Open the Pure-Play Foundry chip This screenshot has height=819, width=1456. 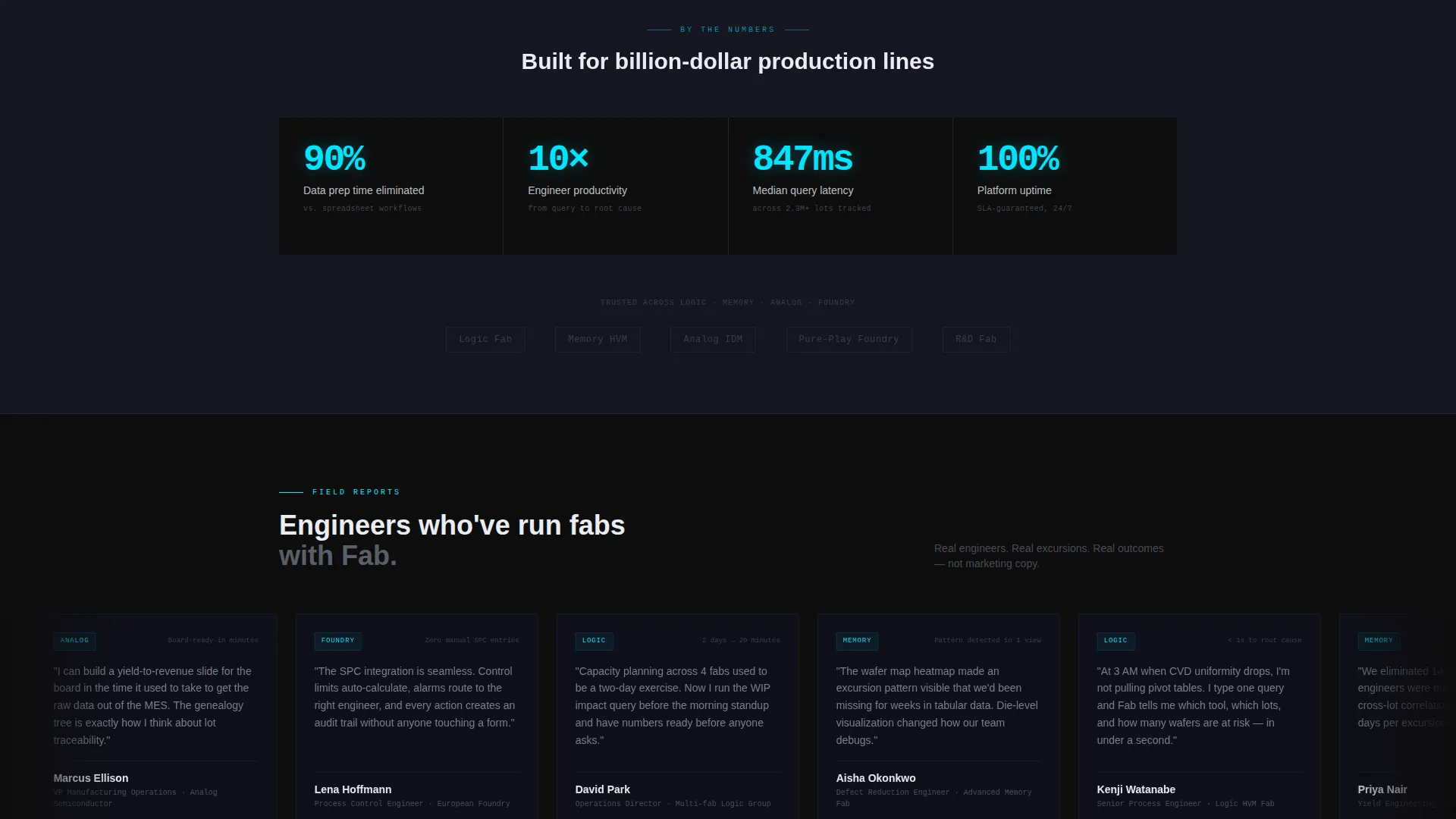849,339
